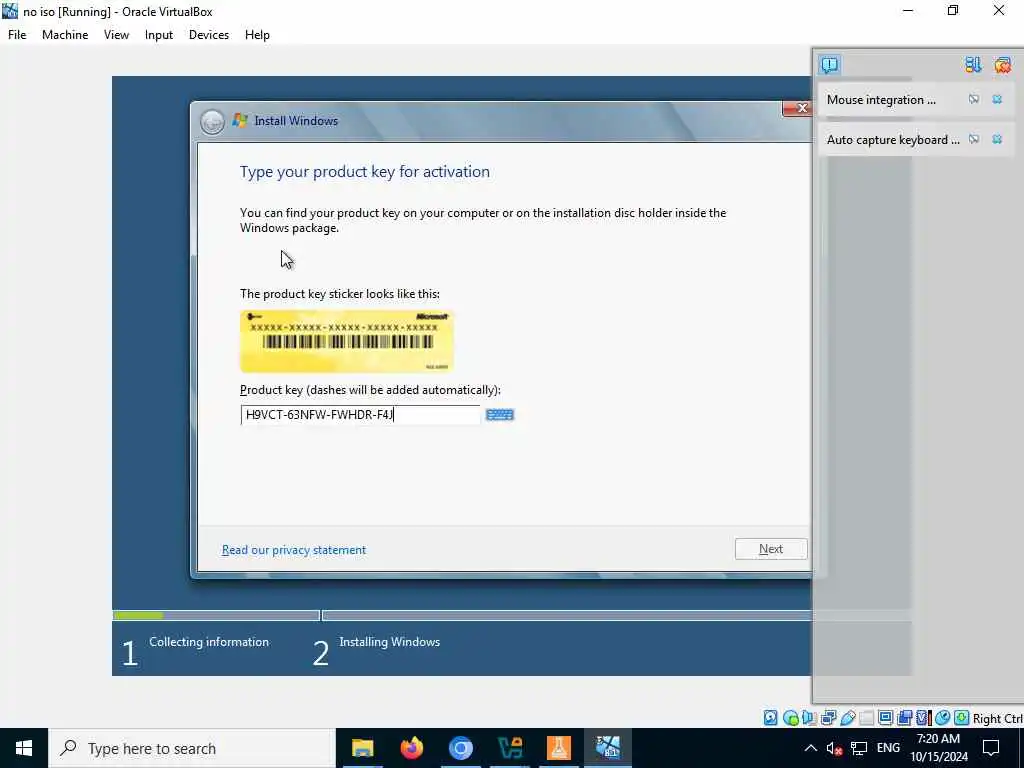Close the Install Windows dialog

796,108
